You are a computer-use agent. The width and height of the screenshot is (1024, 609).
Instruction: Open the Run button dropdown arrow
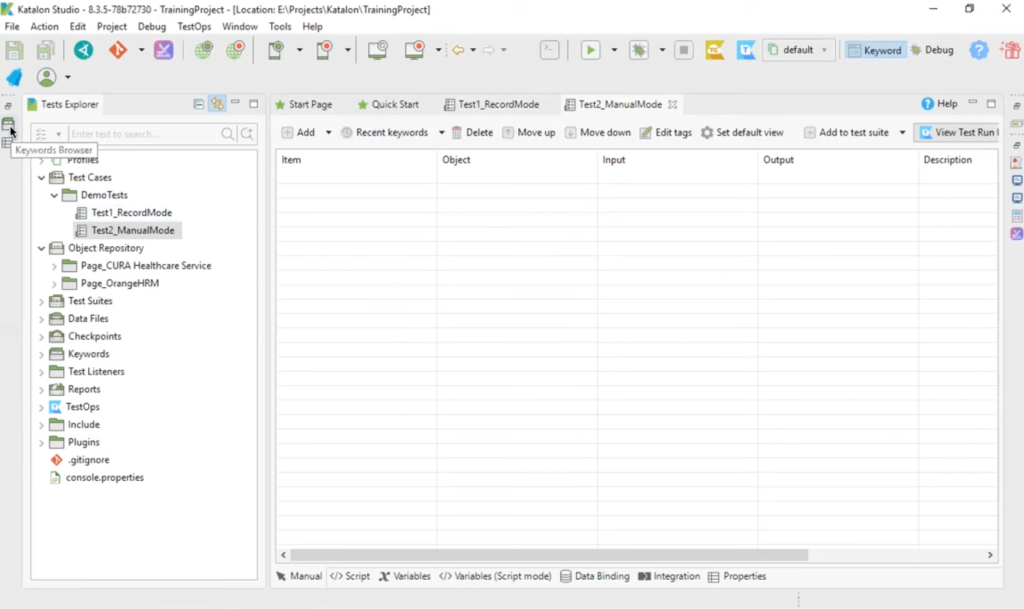click(614, 50)
